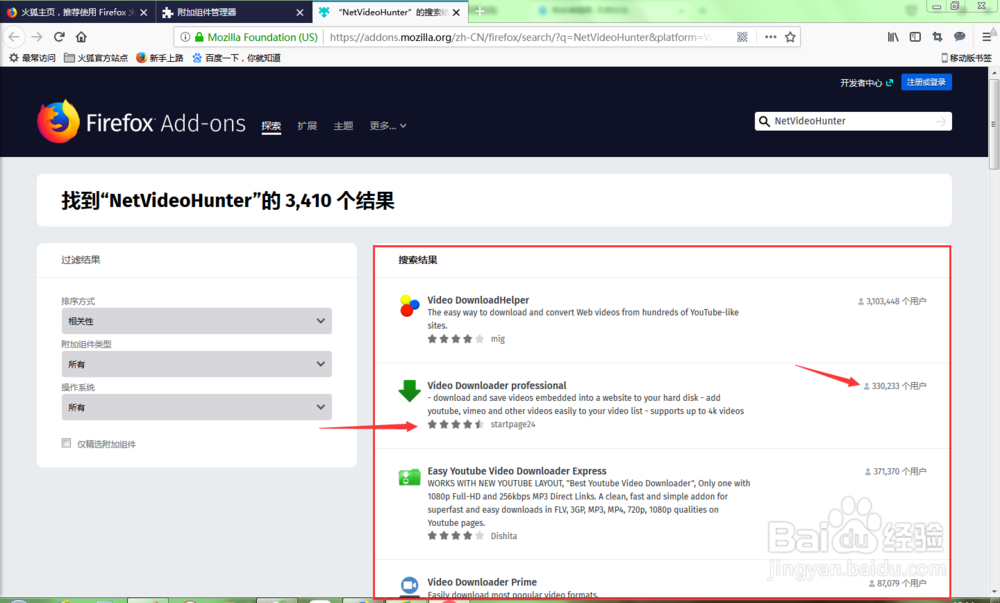Open a new browser tab

tap(480, 11)
